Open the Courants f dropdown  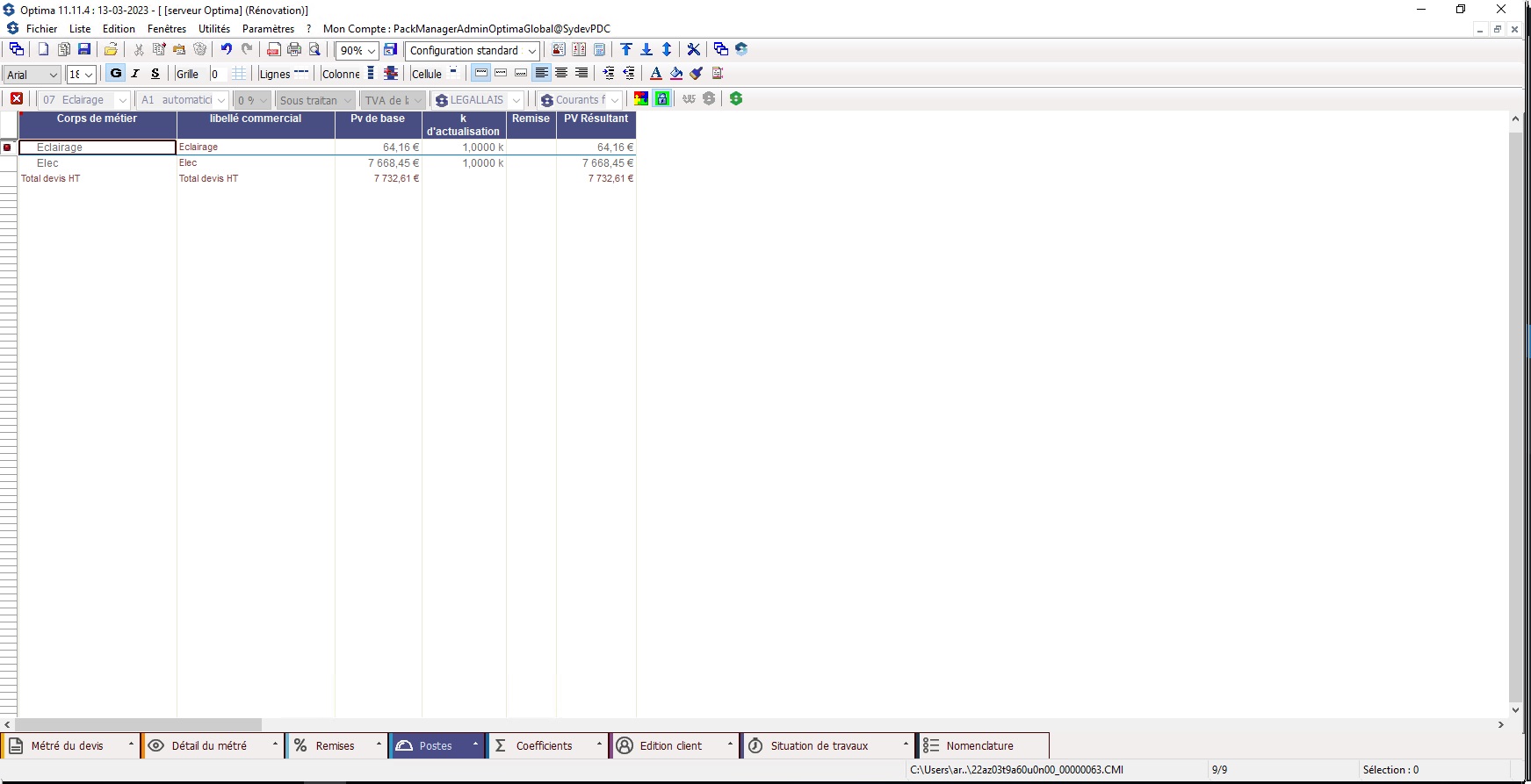(615, 100)
